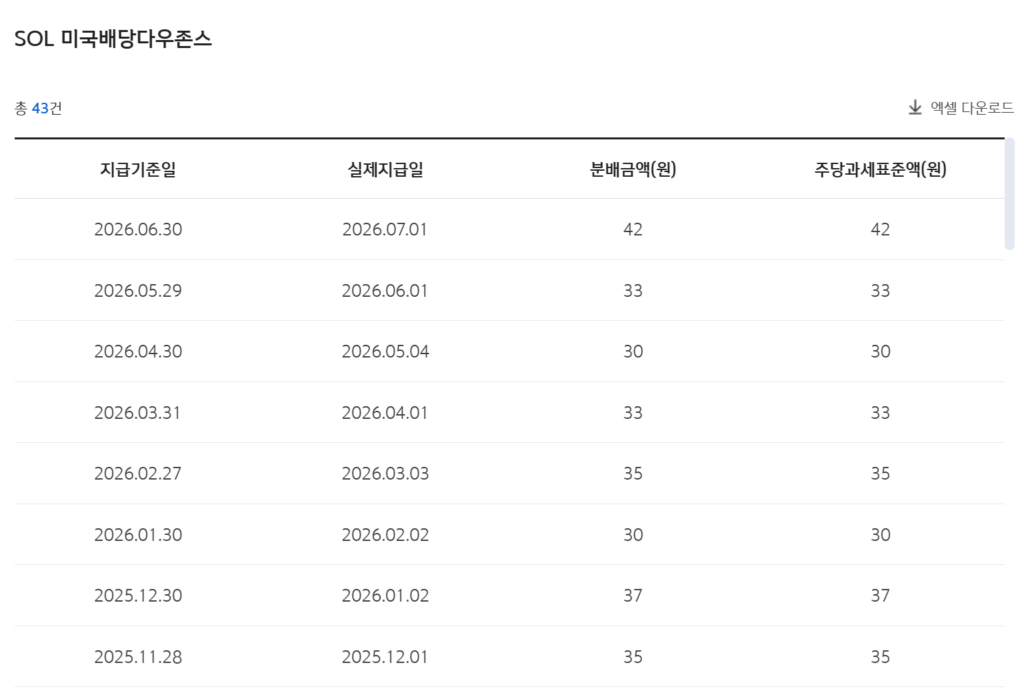Click the 분배금액(원) column header
This screenshot has height=695, width=1024.
[633, 169]
